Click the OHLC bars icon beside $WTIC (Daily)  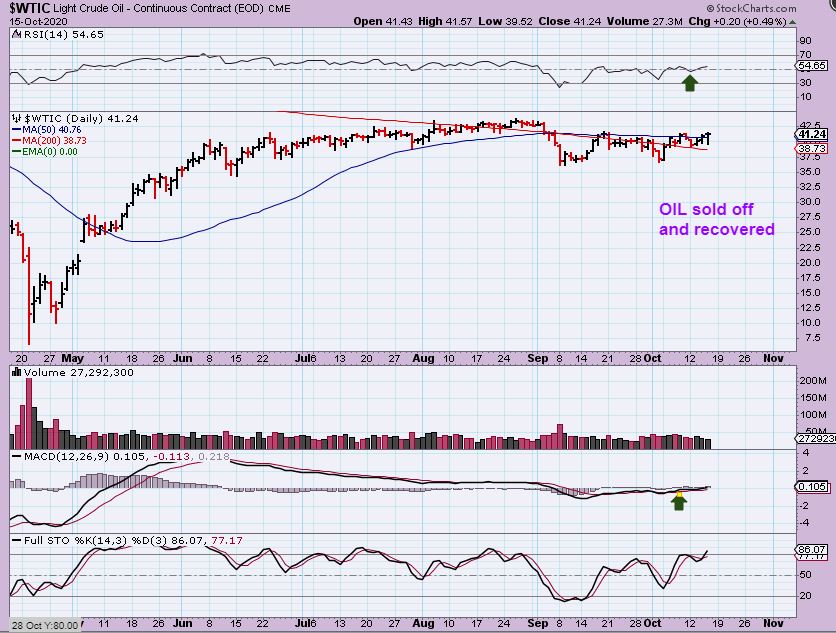[x=17, y=118]
